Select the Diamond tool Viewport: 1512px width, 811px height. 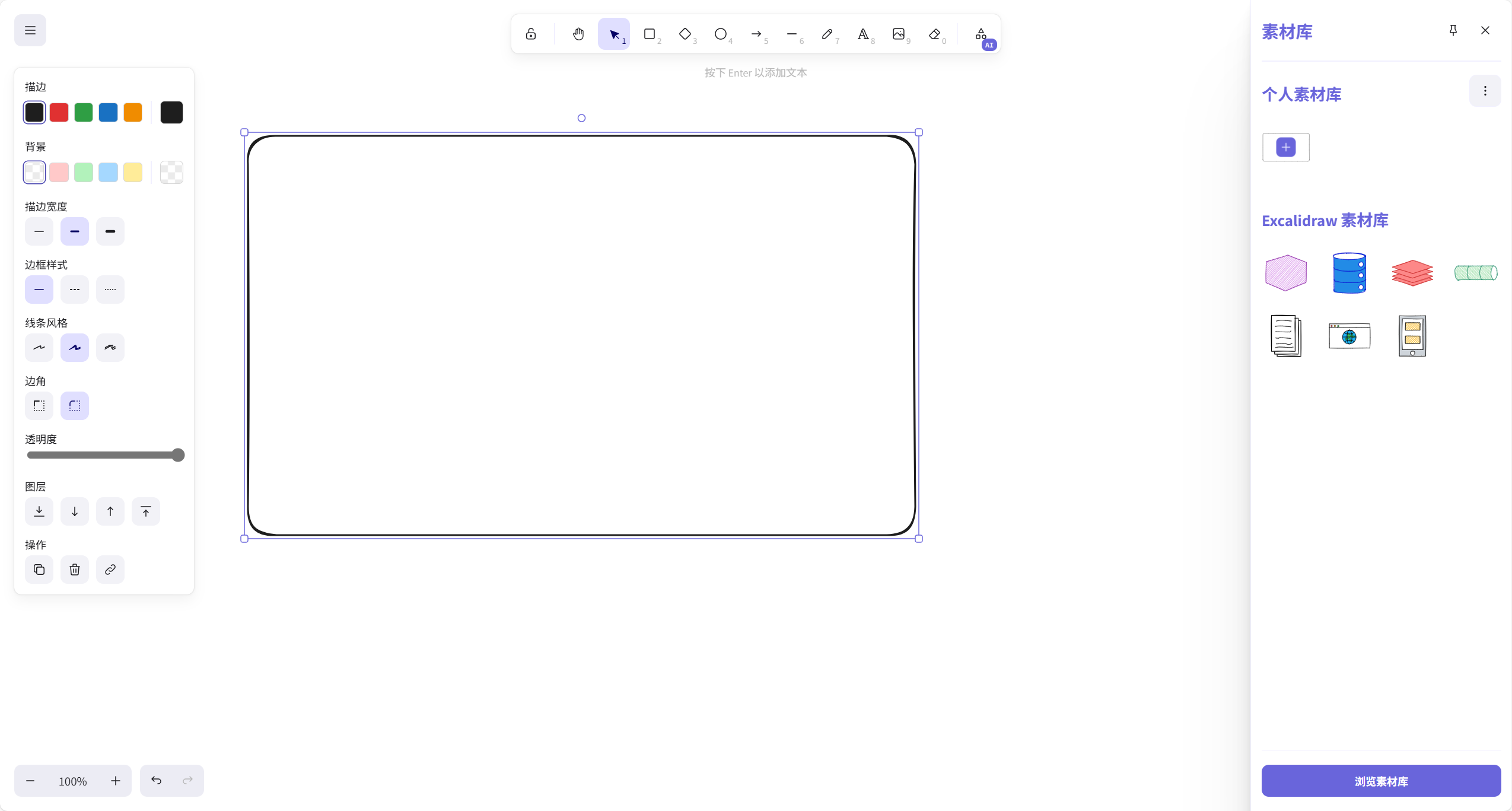(x=685, y=34)
